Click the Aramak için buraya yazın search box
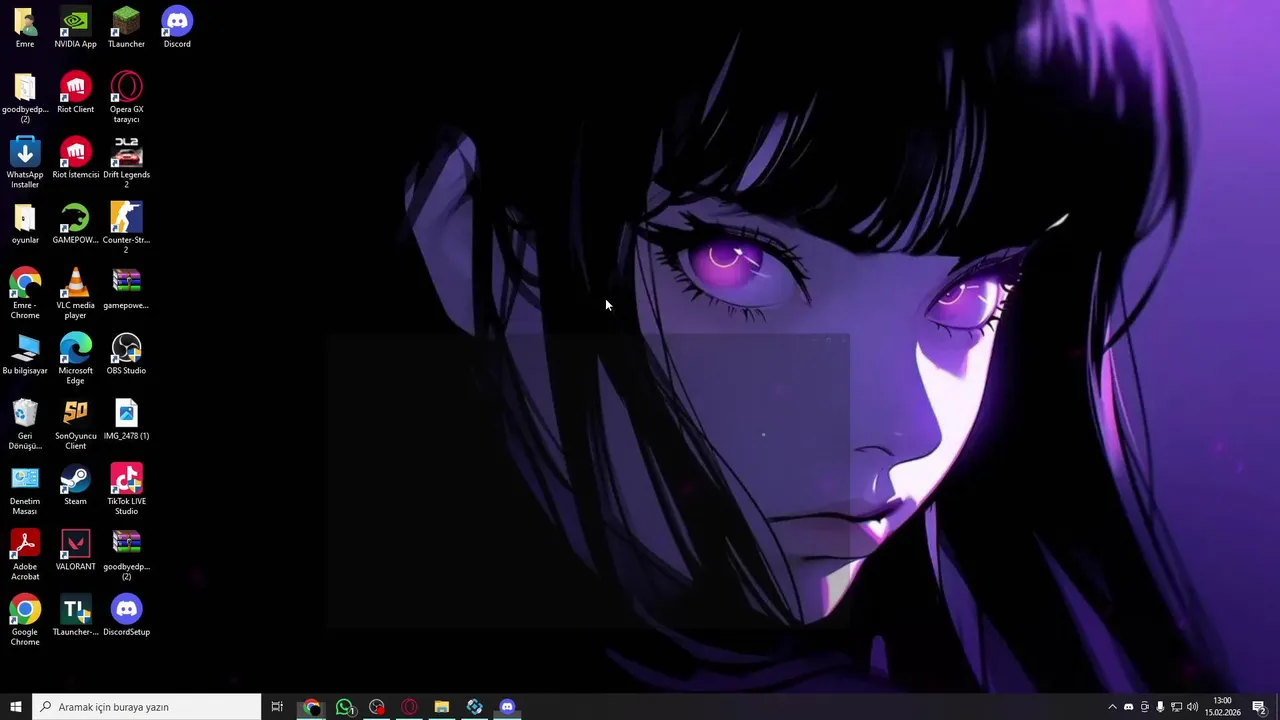 (x=147, y=707)
